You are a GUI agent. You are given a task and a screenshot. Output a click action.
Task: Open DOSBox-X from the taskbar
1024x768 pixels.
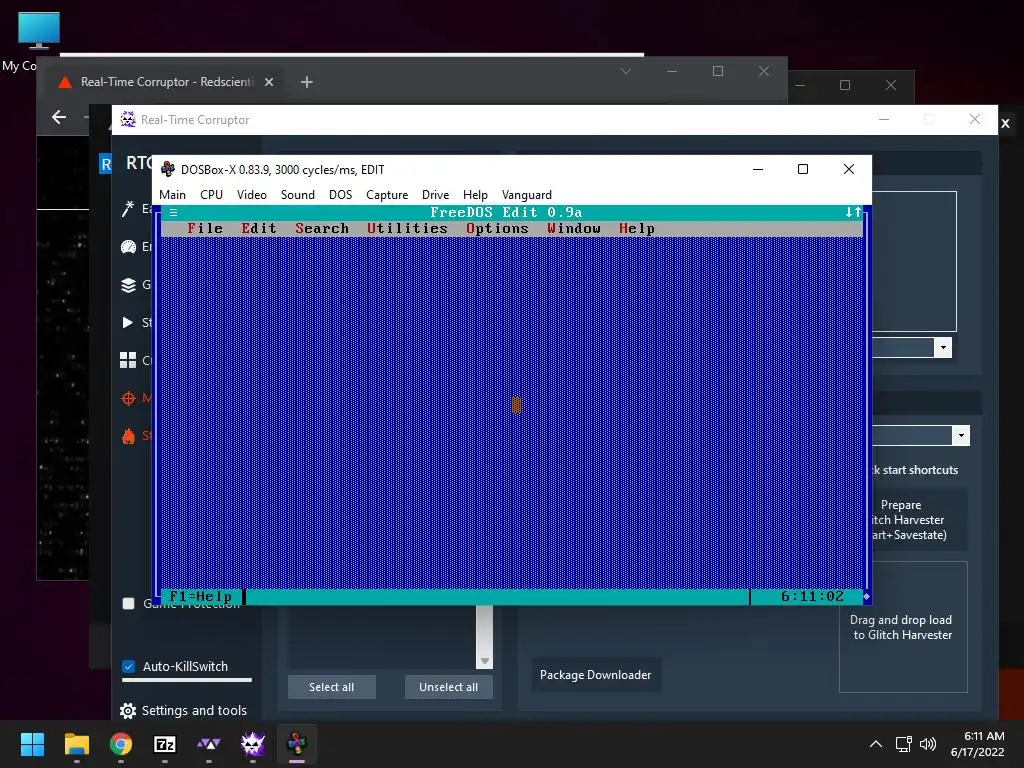click(x=297, y=744)
